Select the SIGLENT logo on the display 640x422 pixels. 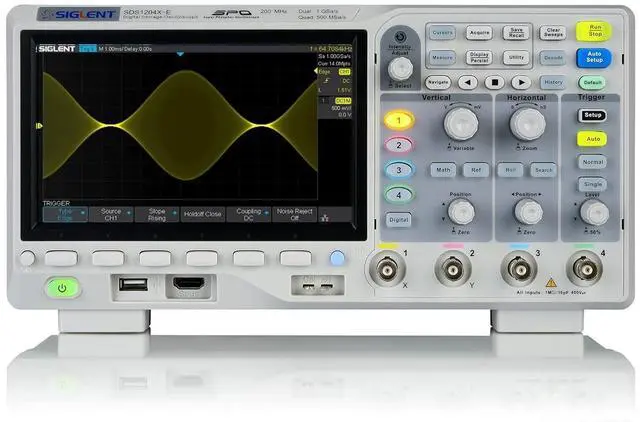57,49
